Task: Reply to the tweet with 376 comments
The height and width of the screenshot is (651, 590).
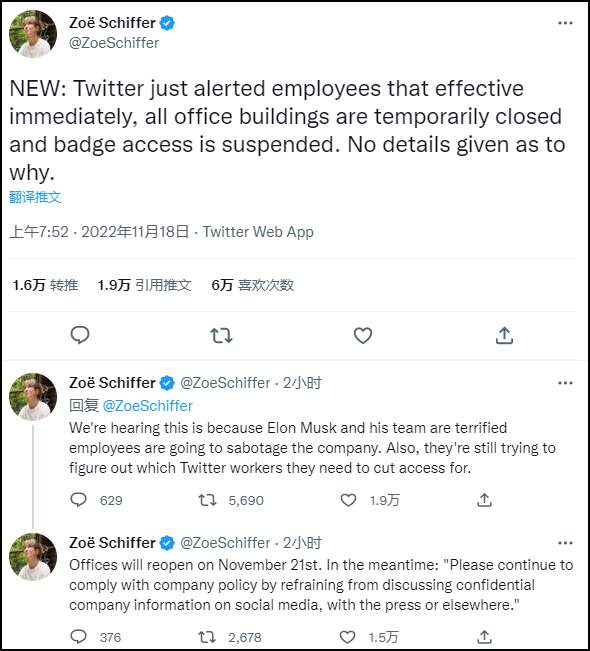Action: point(78,636)
